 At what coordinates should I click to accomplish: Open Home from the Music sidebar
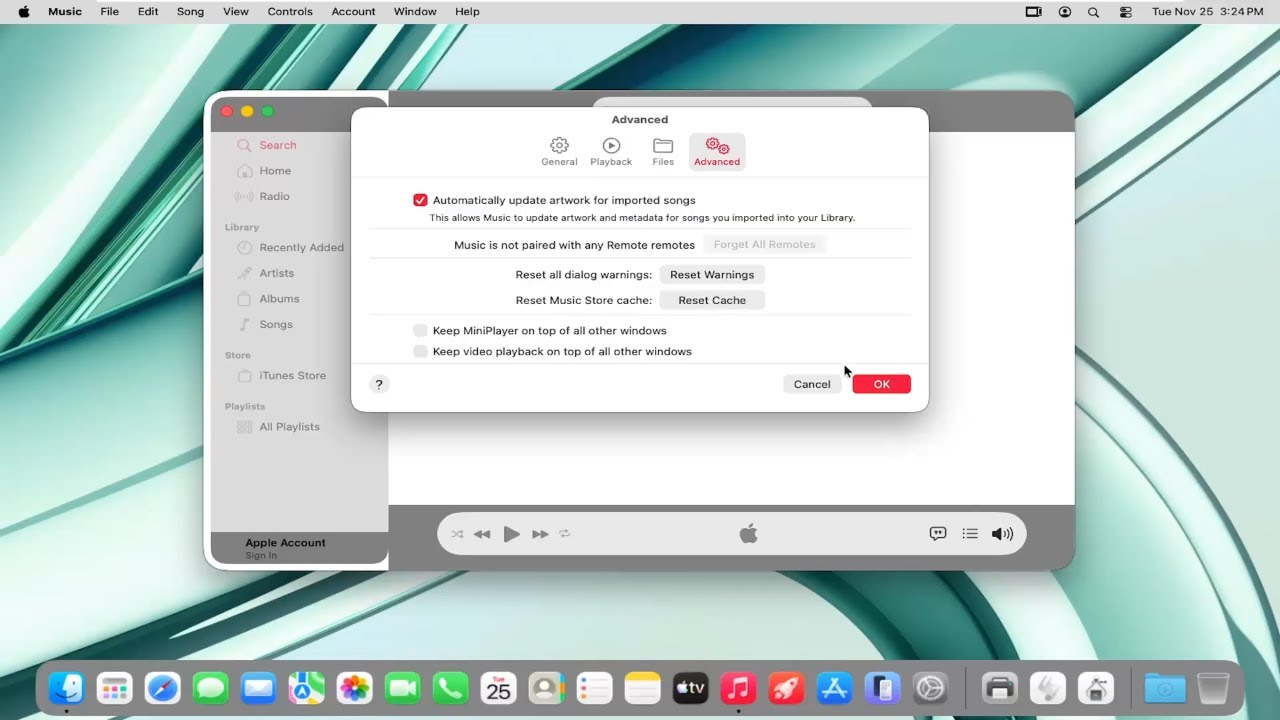pos(264,171)
